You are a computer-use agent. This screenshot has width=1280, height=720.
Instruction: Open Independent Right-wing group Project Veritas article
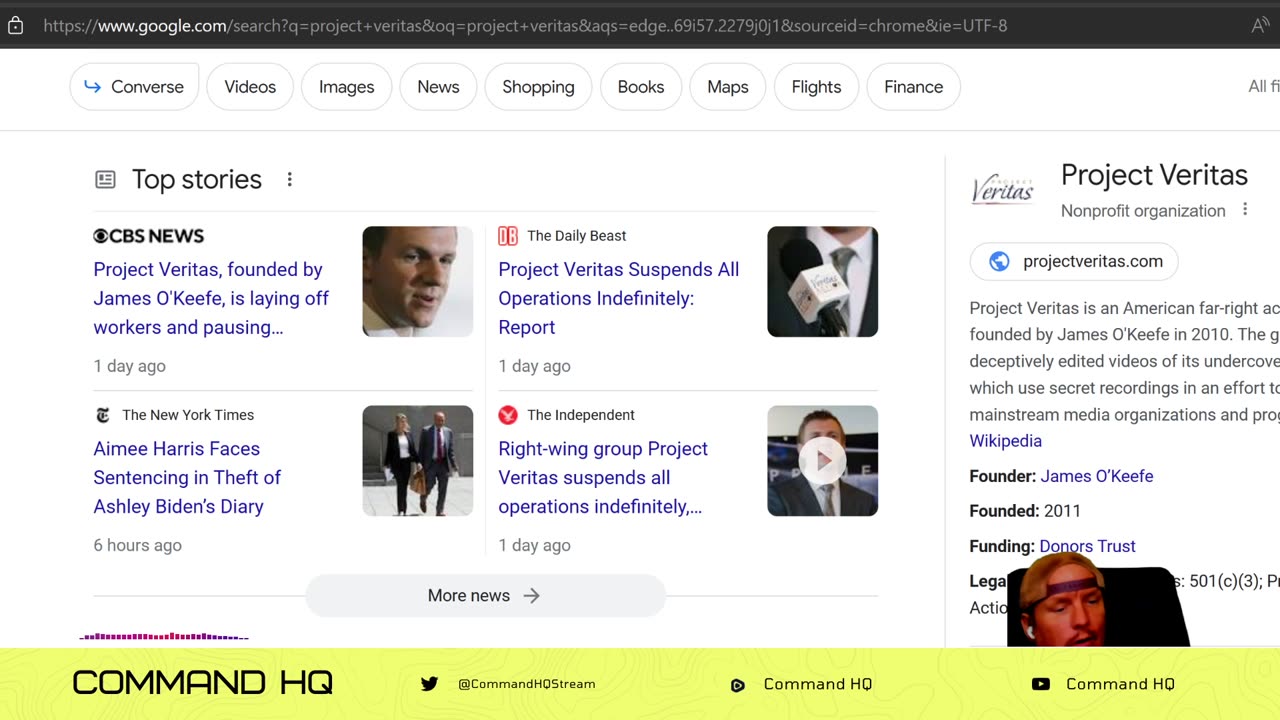tap(603, 477)
